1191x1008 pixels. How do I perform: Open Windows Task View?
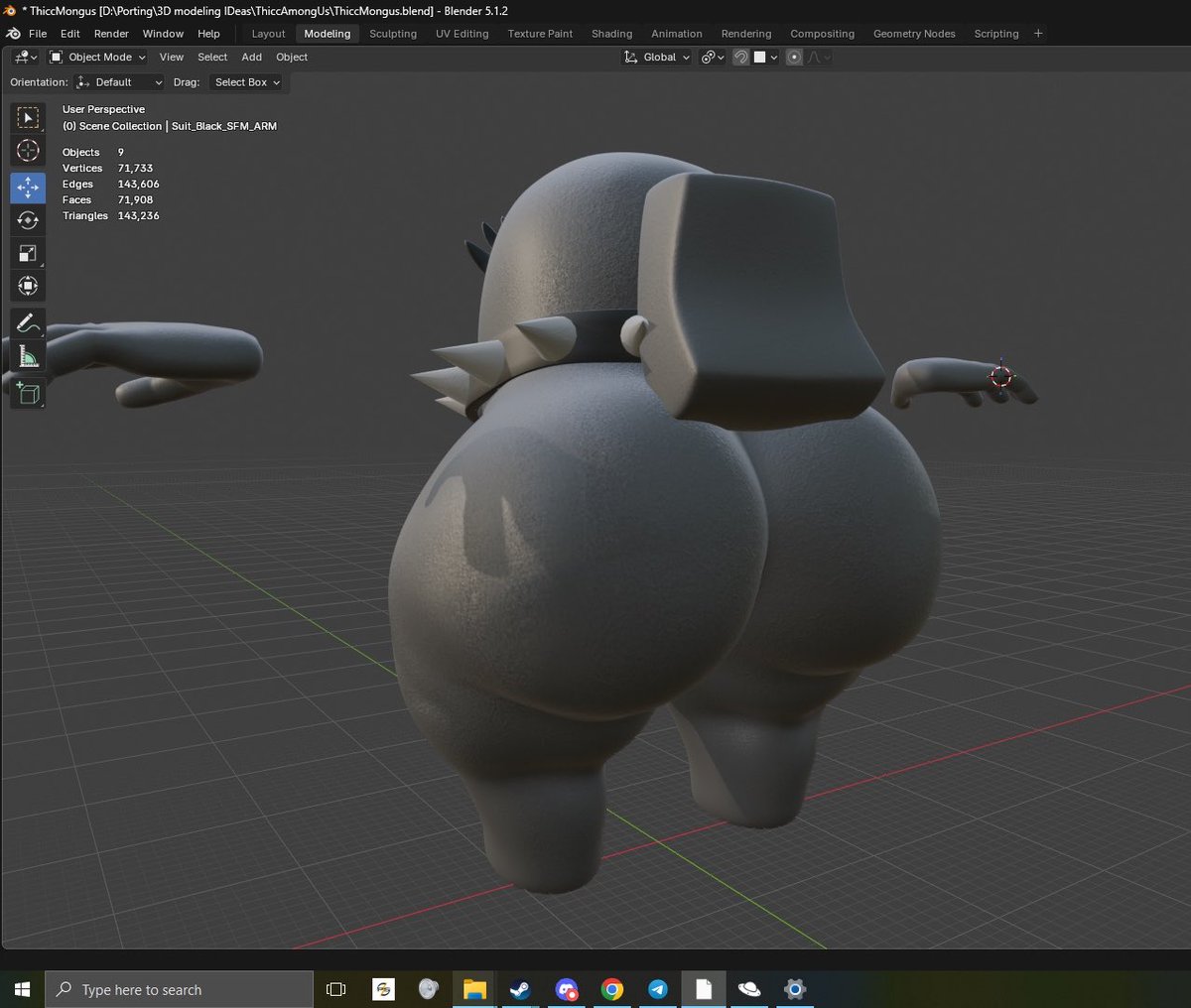336,989
